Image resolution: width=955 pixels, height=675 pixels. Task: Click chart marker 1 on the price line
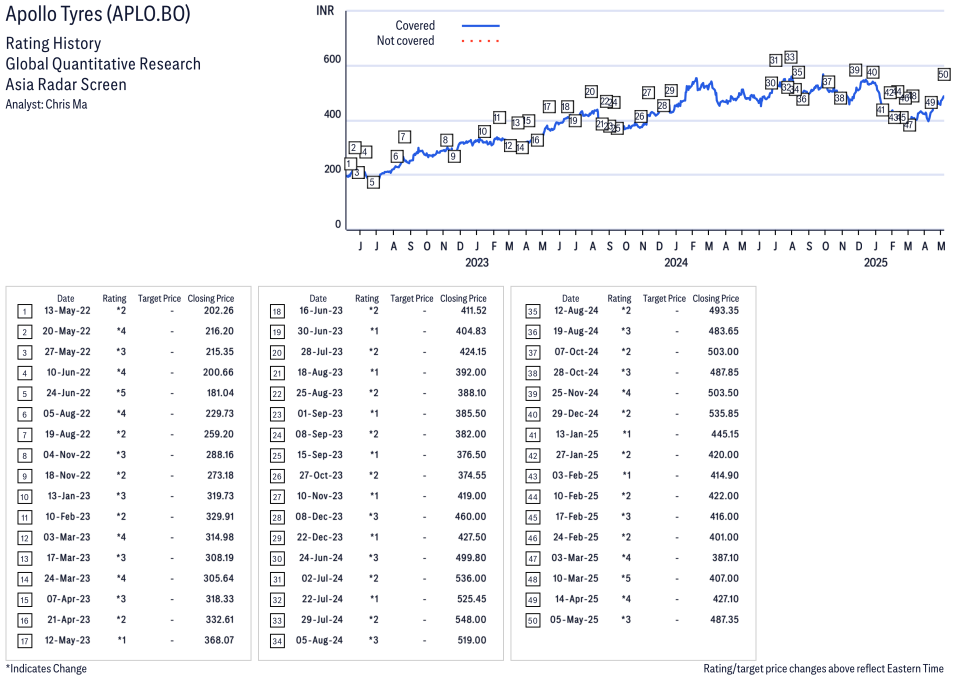click(x=350, y=163)
